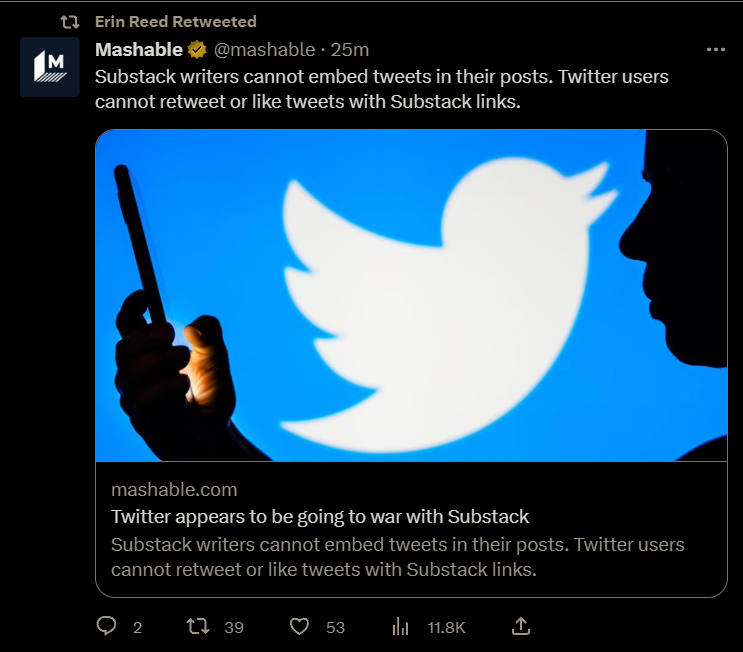Image resolution: width=743 pixels, height=652 pixels.
Task: Click the gold verified badge next to Mashable
Action: (x=197, y=49)
